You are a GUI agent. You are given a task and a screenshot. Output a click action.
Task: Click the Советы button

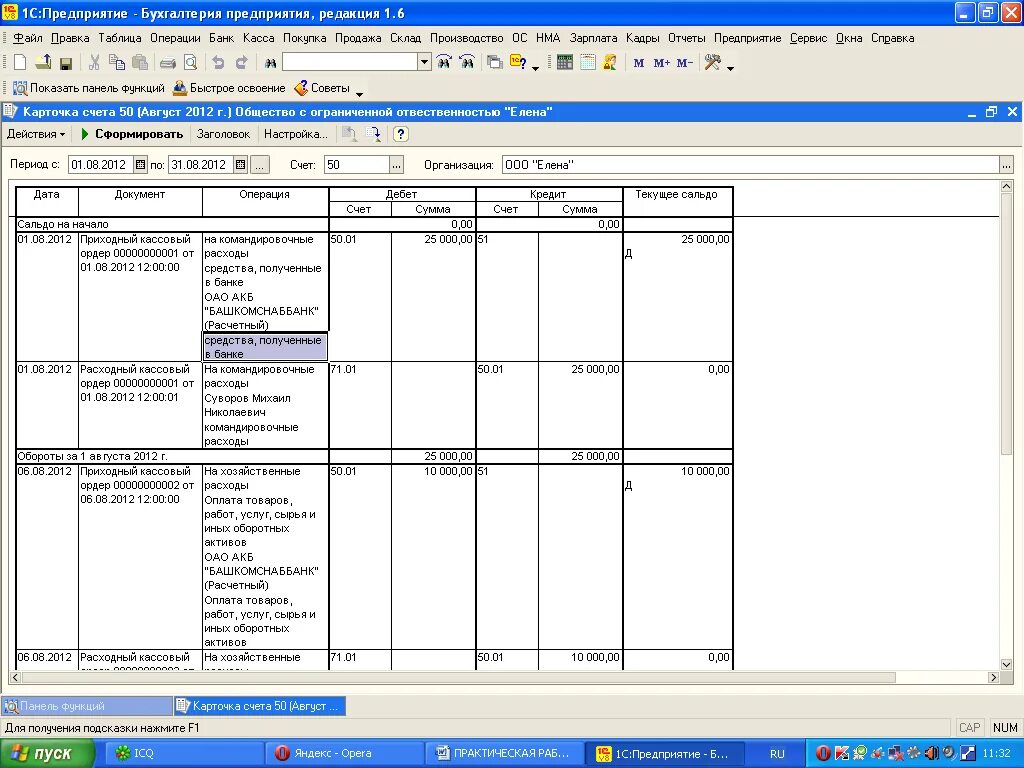point(322,88)
